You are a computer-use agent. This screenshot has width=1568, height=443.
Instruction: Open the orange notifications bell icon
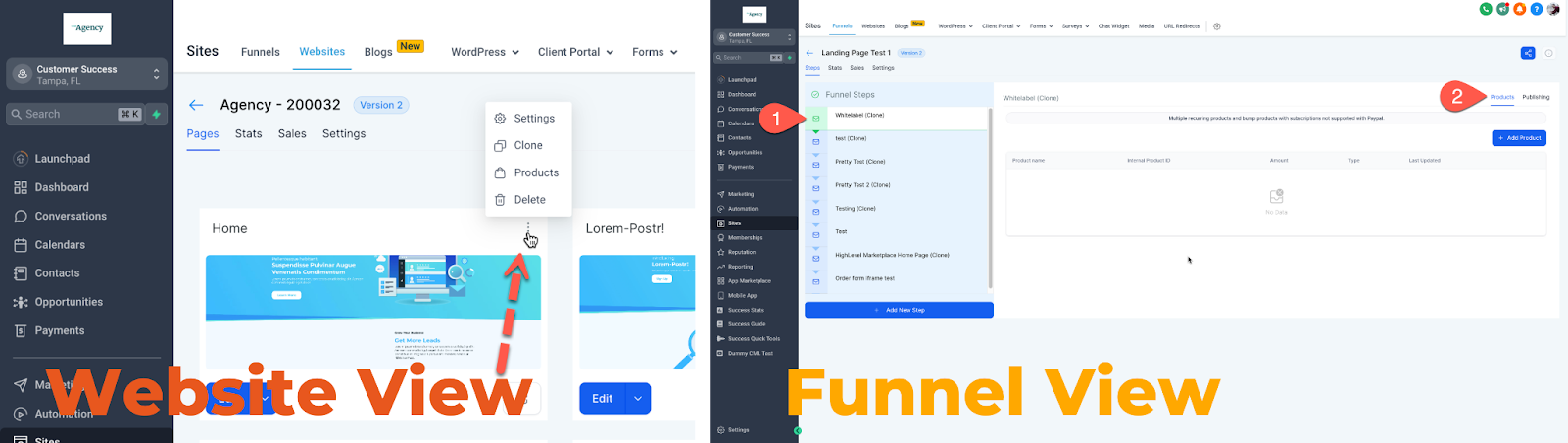click(1519, 9)
